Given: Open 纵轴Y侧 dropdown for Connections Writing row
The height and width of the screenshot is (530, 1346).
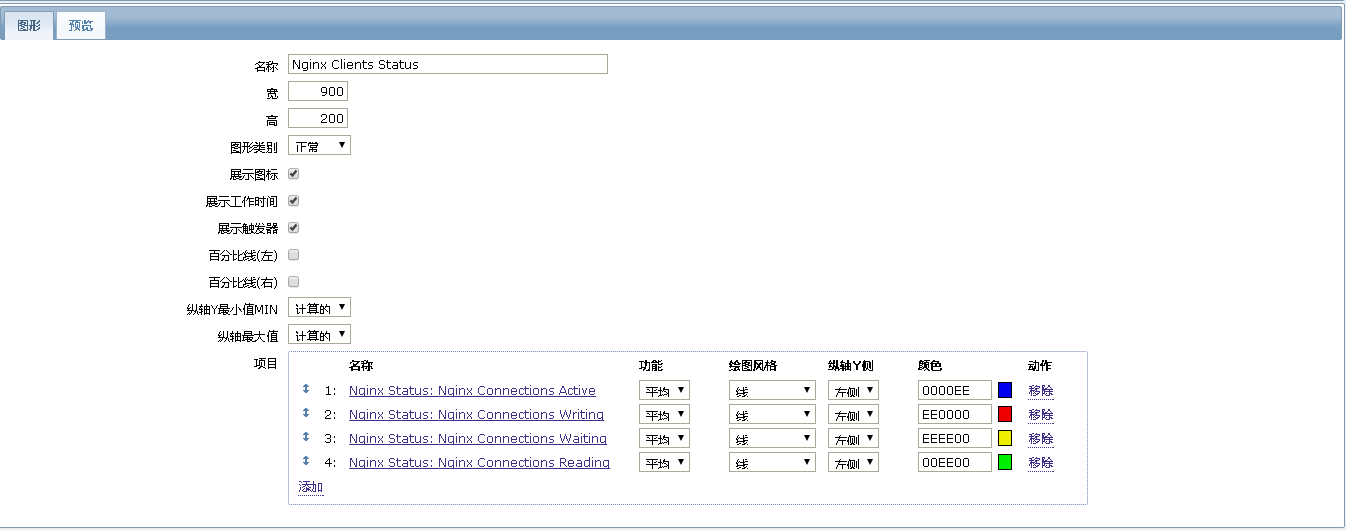Looking at the screenshot, I should [853, 414].
